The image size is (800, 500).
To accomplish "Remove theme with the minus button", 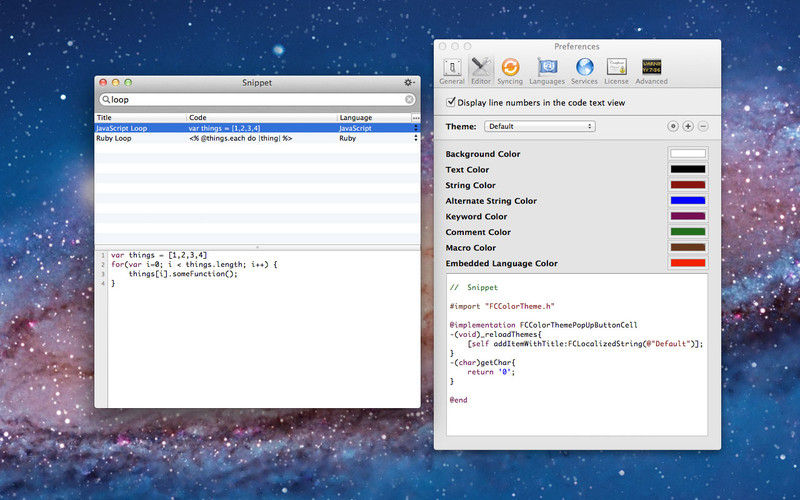I will [x=703, y=126].
